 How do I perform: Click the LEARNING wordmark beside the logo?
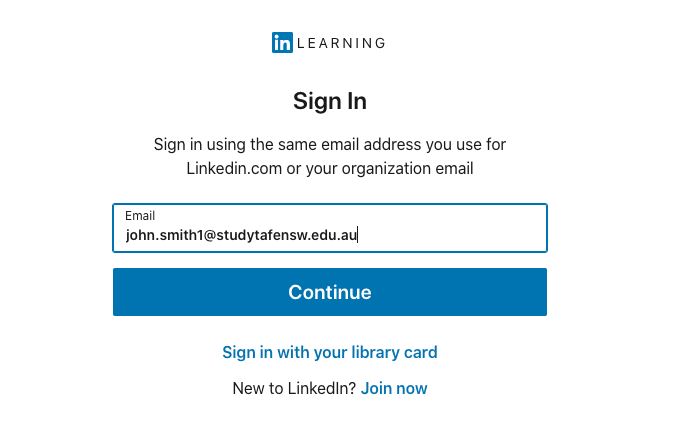point(341,43)
